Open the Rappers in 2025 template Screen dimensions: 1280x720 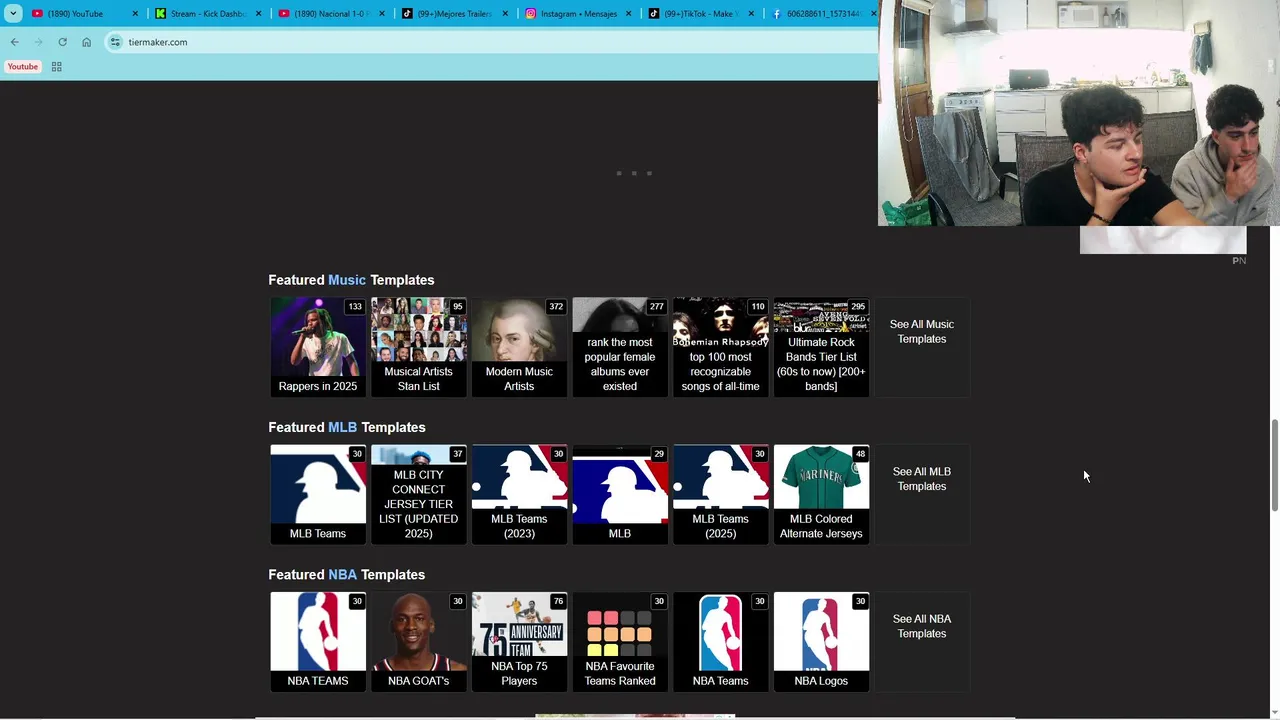318,347
